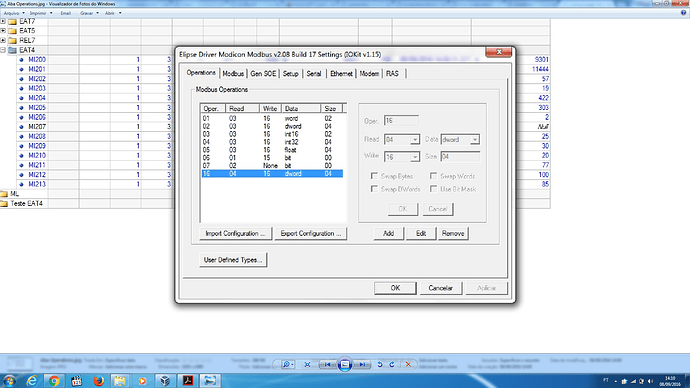Screen dimensions: 690x388
Task: Switch to the Ethernet tab
Action: click(x=341, y=73)
